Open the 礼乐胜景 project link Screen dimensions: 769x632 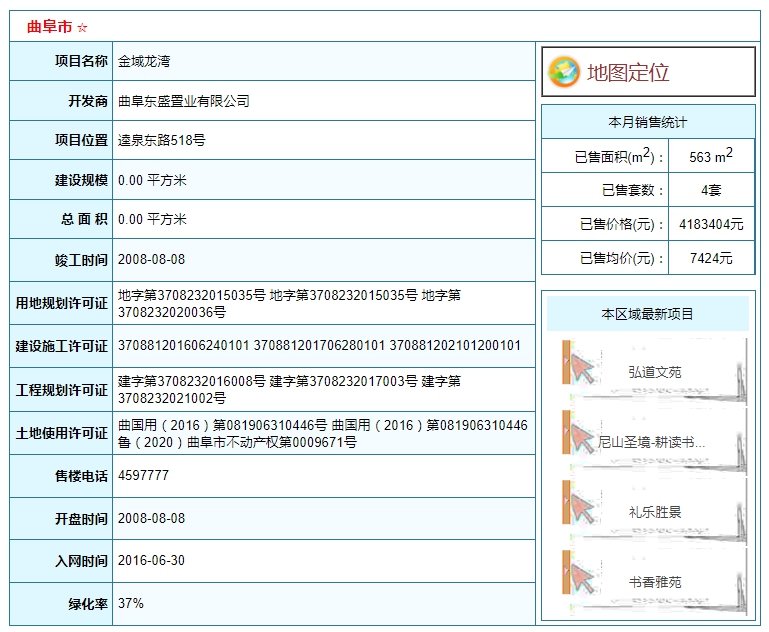click(x=655, y=512)
